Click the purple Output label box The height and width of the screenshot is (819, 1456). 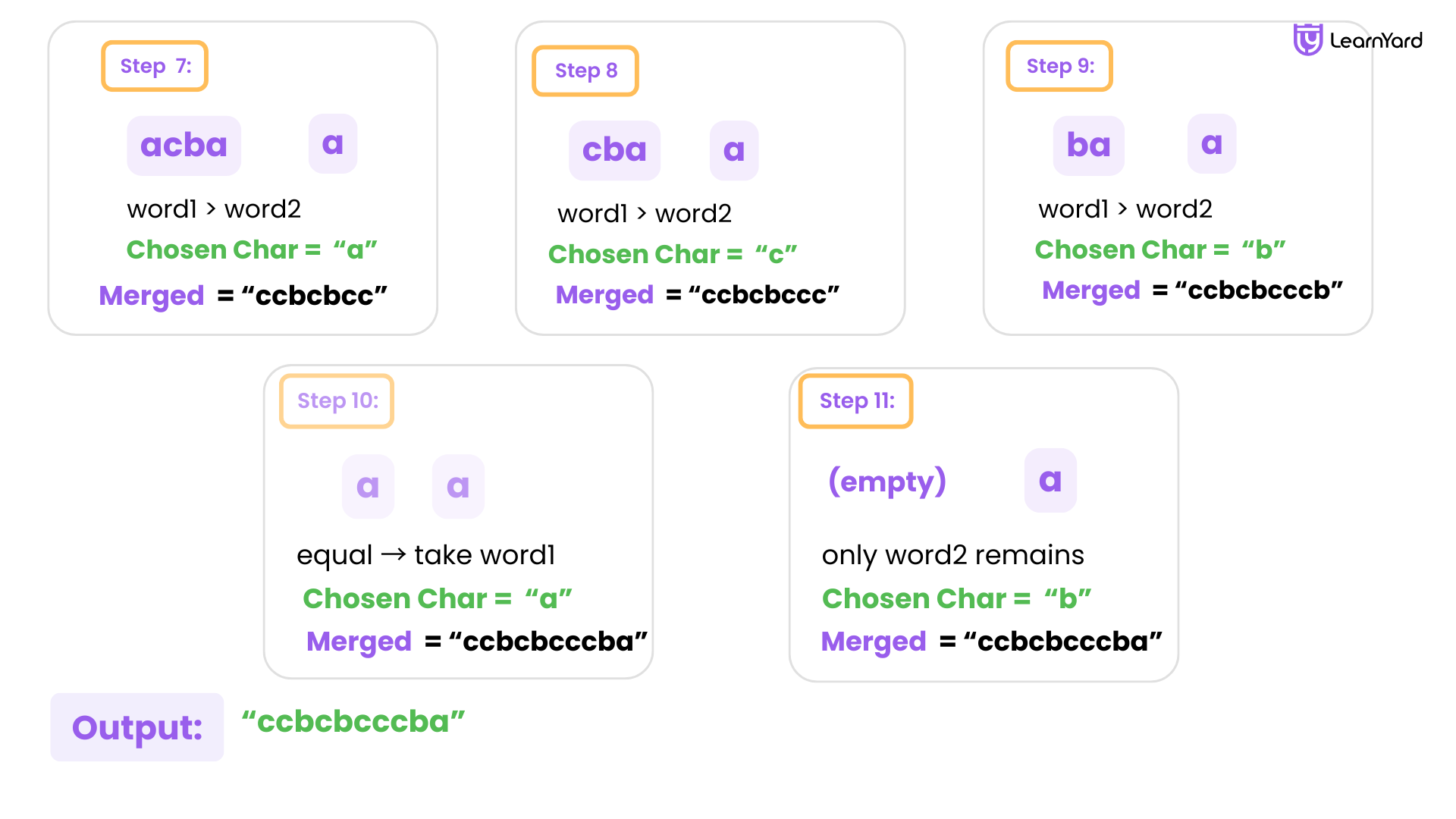pyautogui.click(x=137, y=727)
